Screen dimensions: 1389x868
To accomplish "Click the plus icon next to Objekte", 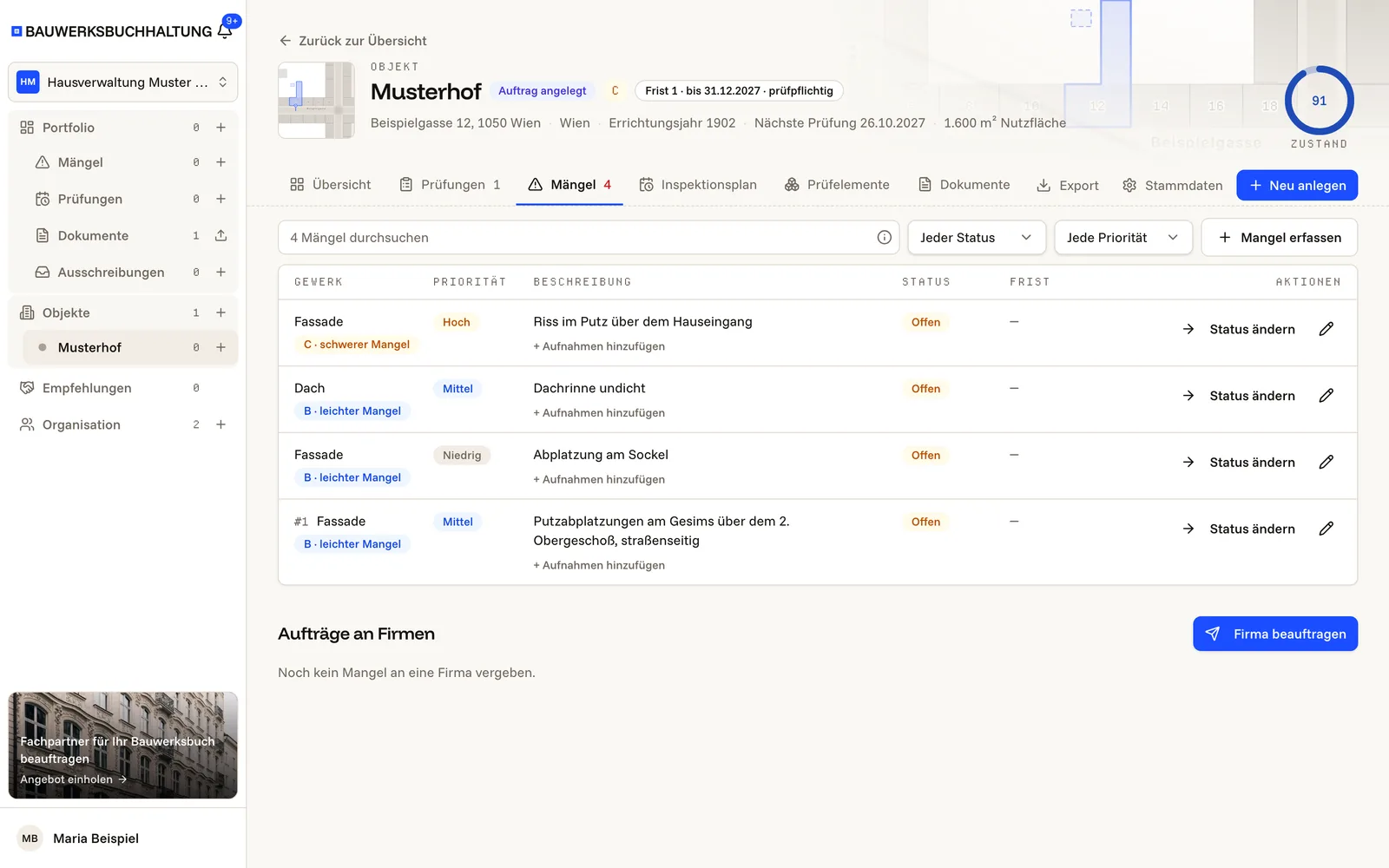I will click(x=221, y=312).
